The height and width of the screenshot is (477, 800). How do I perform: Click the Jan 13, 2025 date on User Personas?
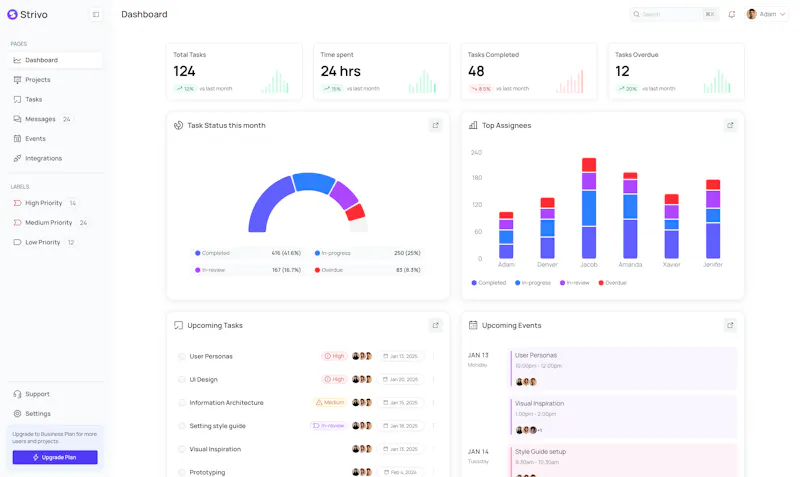401,356
